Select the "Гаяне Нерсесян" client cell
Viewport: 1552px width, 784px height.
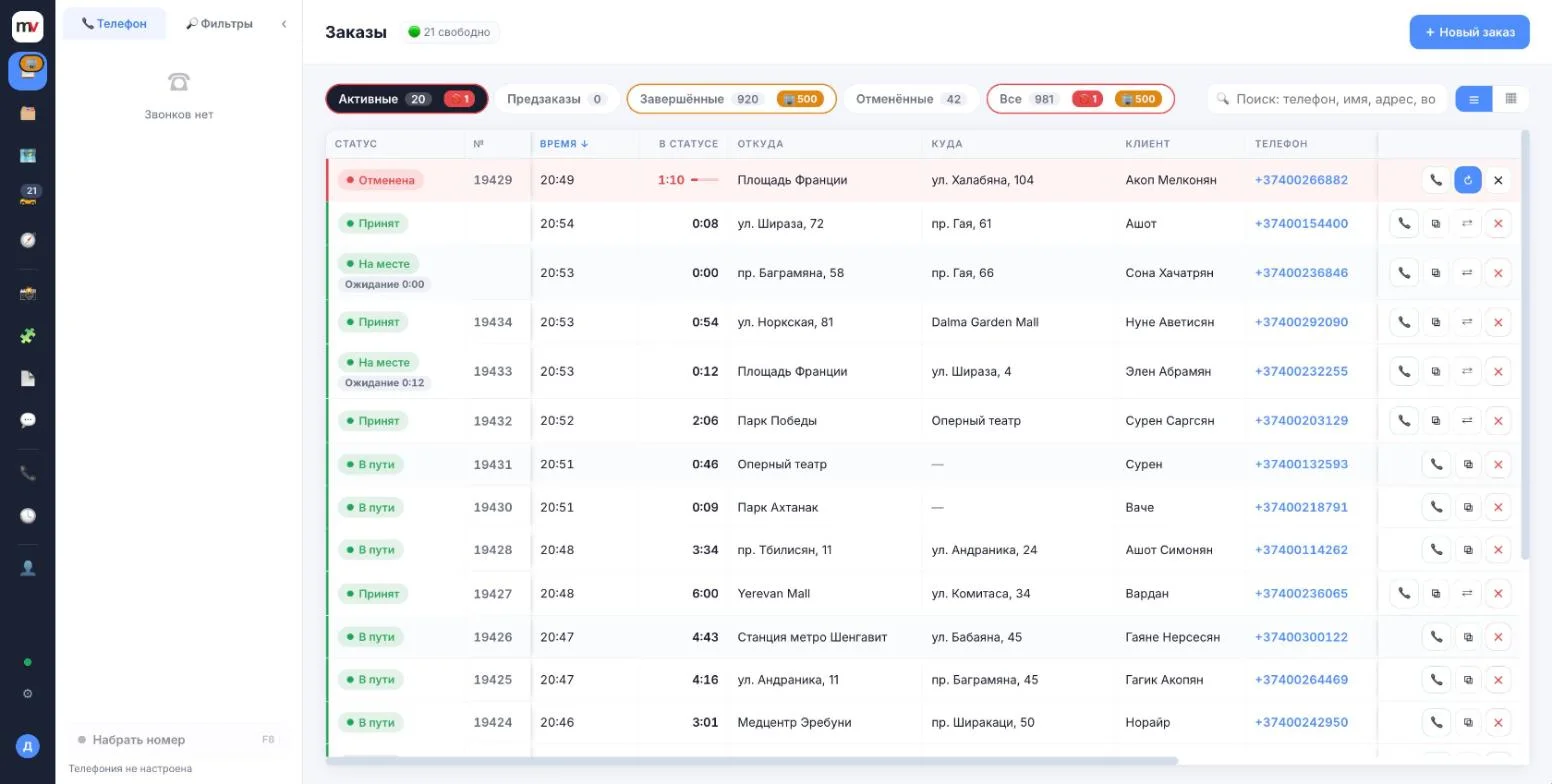tap(1172, 637)
